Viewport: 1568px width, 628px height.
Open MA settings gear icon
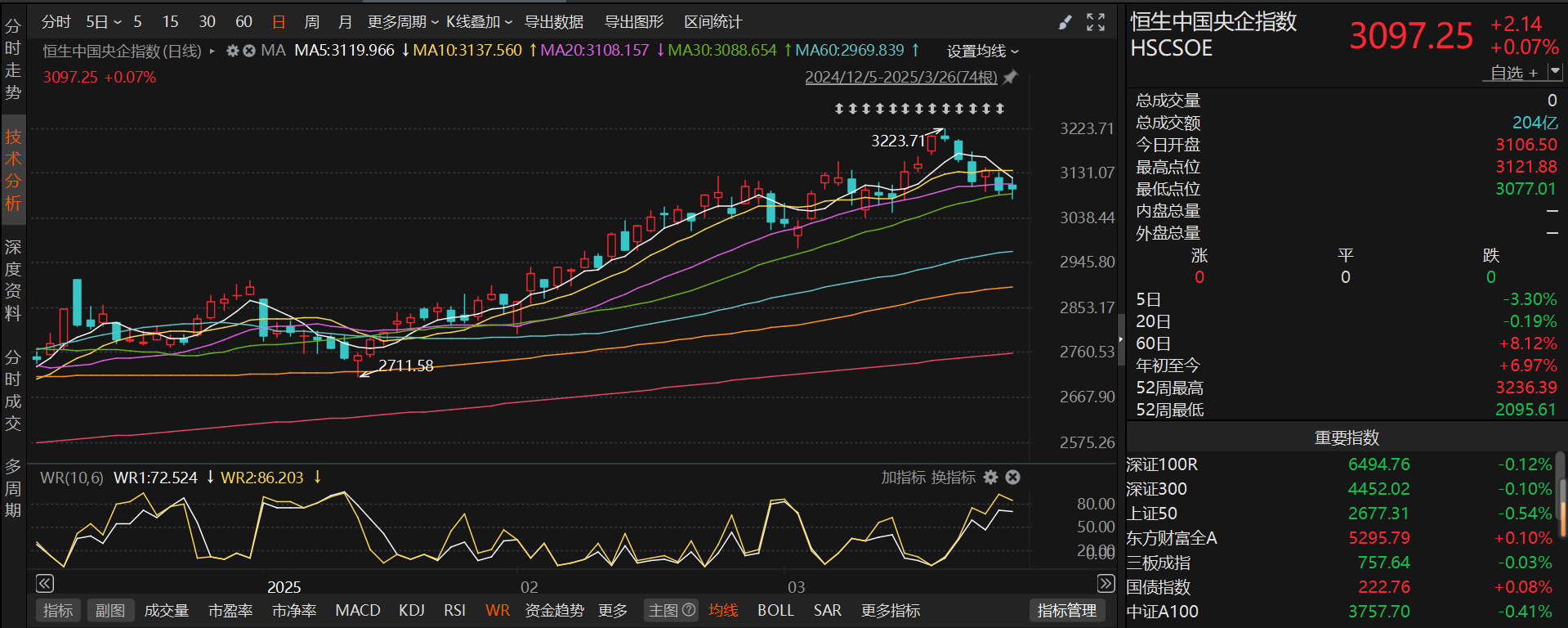pyautogui.click(x=232, y=51)
